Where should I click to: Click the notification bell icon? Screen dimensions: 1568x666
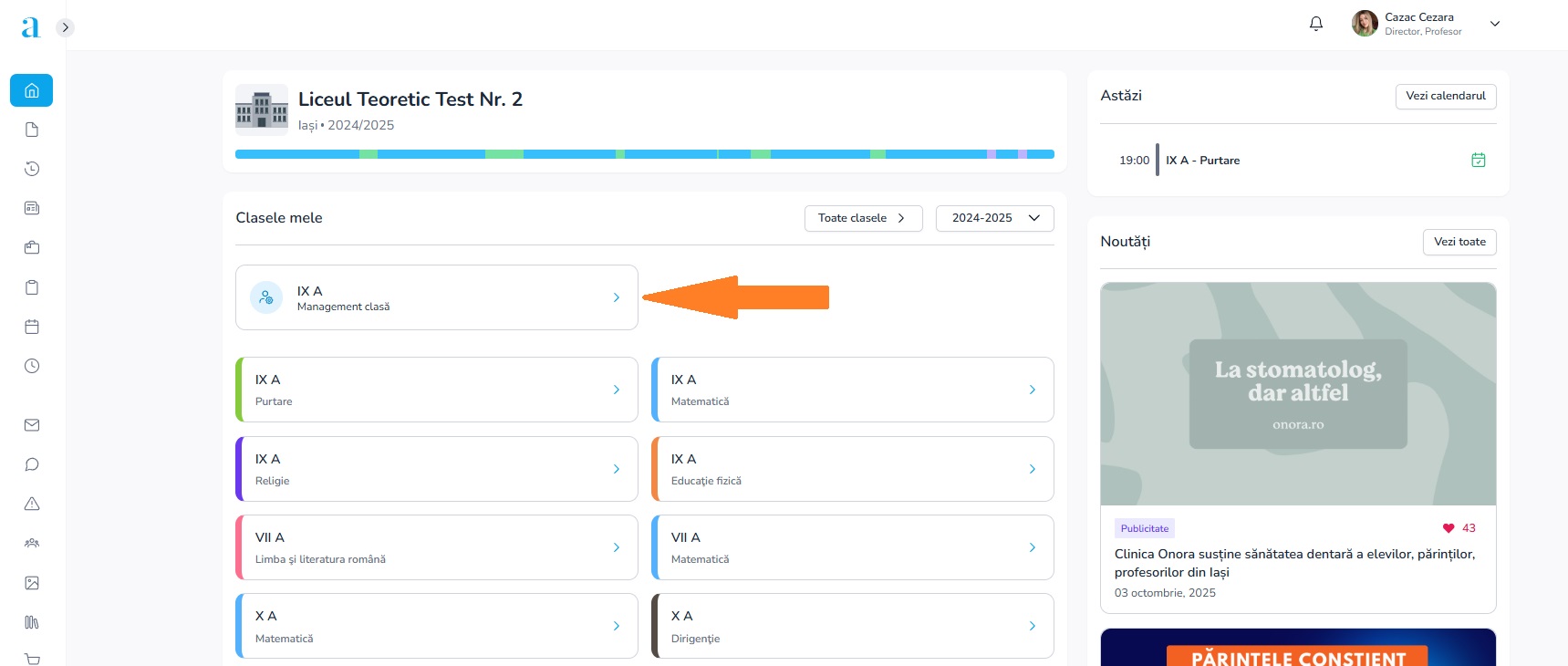1315,24
